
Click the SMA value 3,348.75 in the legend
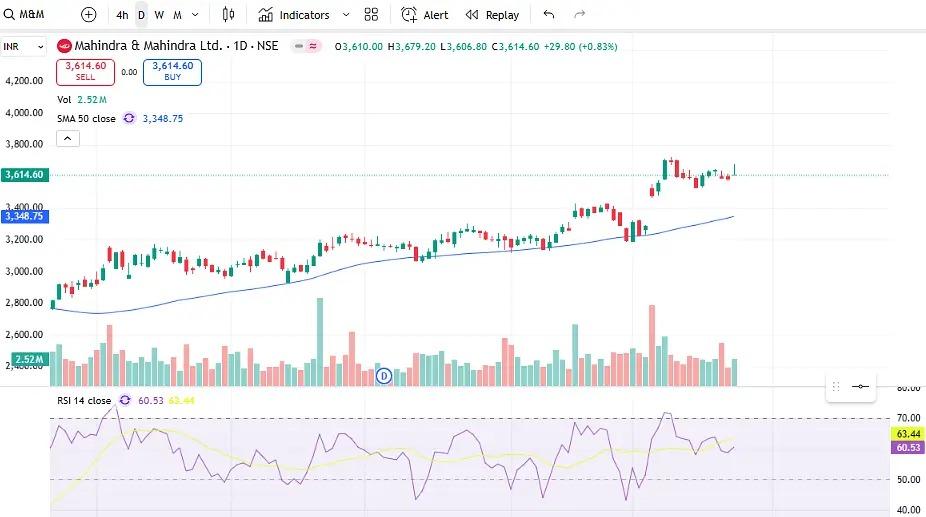pos(163,118)
